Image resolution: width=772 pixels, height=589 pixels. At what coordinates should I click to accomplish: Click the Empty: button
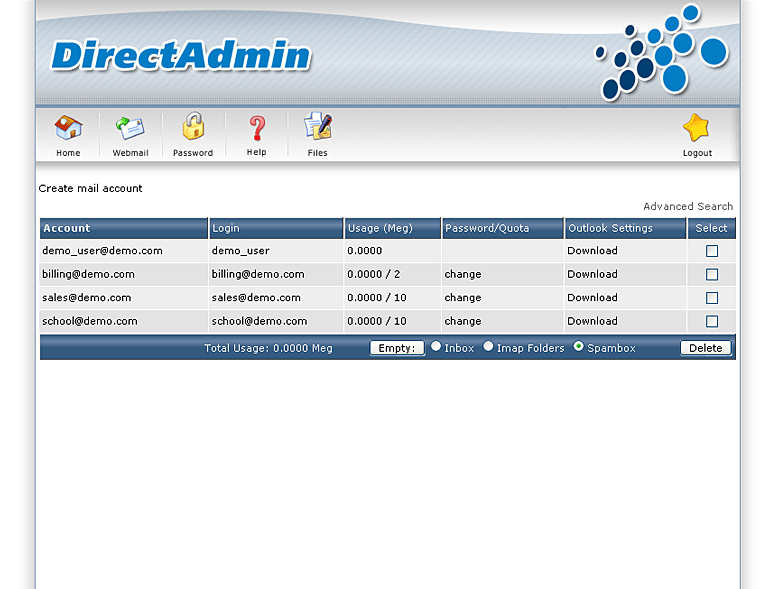tap(397, 348)
